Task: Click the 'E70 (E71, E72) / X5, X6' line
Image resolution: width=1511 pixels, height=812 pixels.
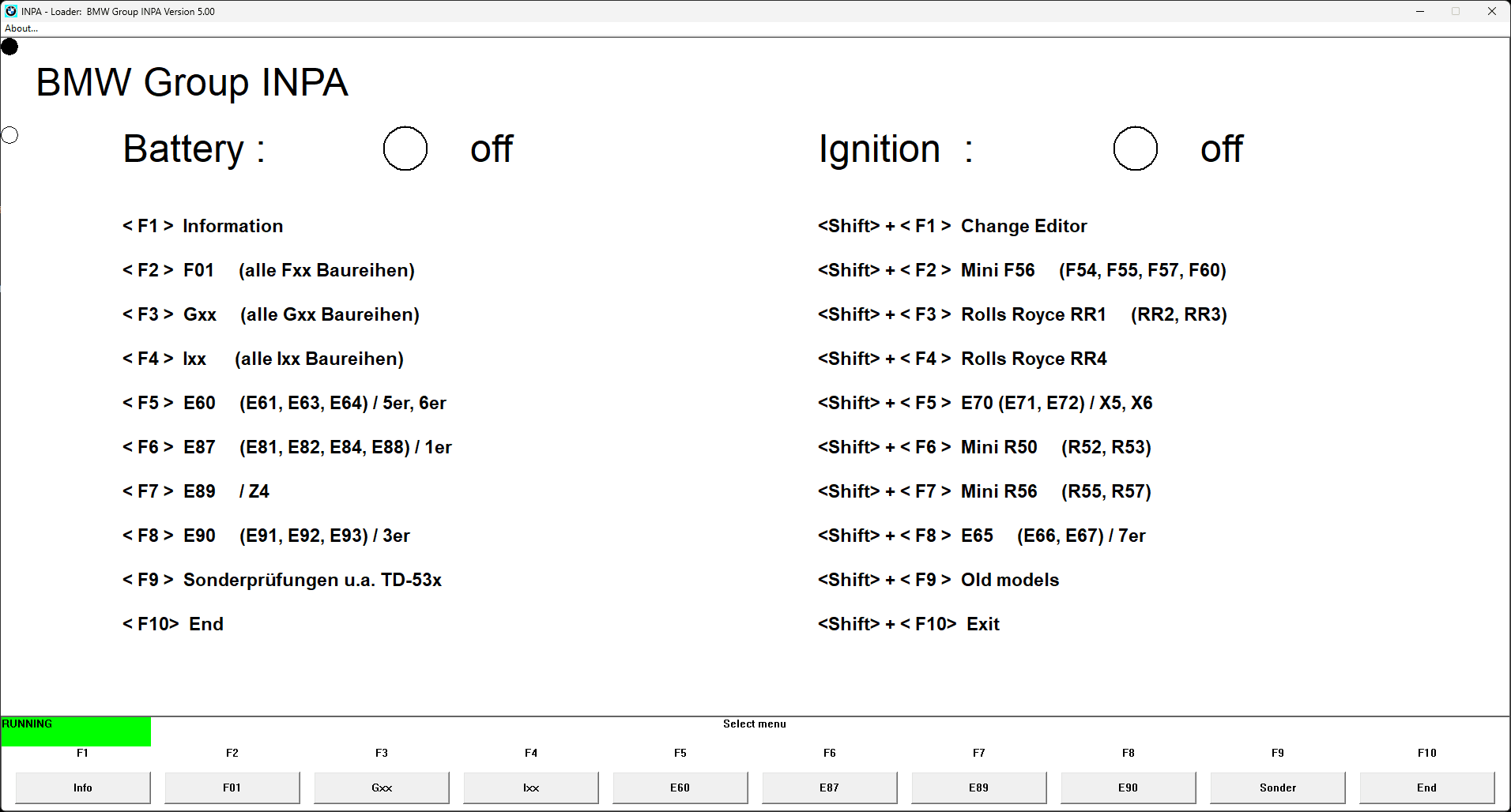Action: click(x=985, y=403)
